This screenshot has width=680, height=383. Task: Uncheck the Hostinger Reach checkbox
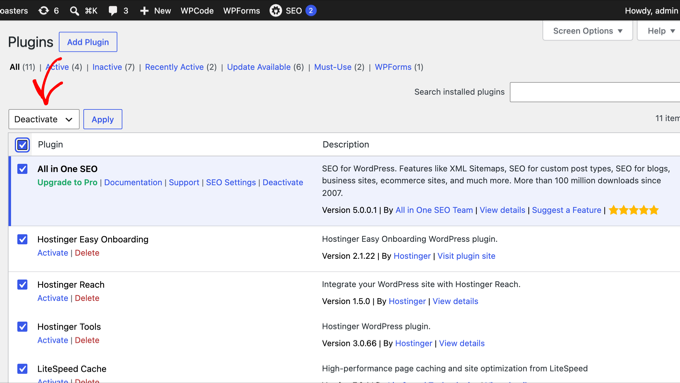click(x=22, y=285)
